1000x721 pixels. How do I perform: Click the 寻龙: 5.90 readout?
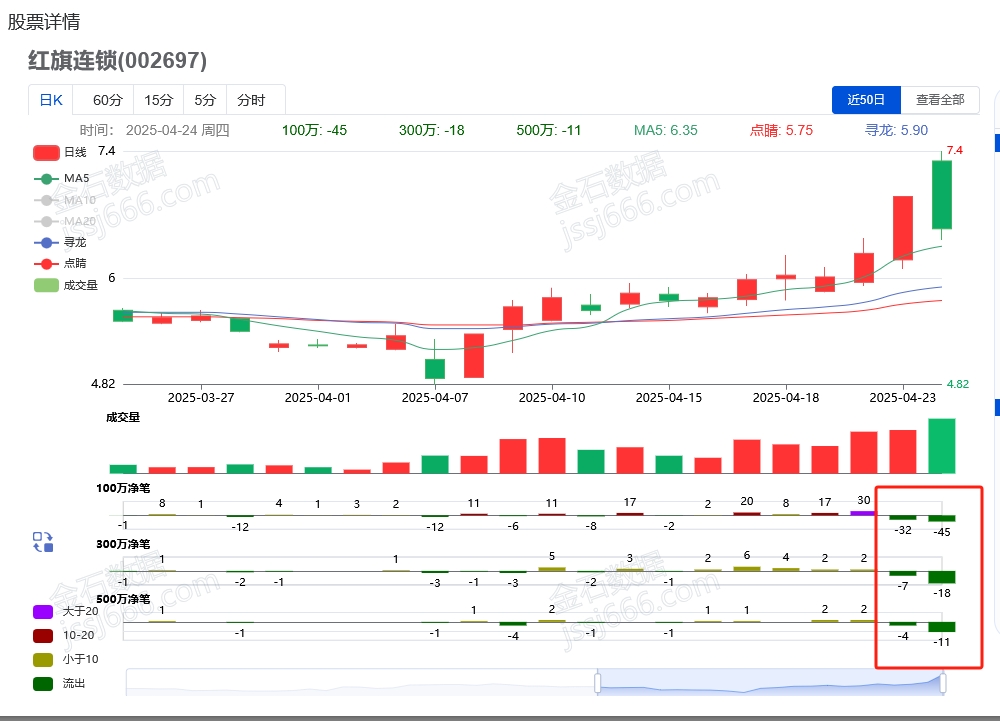[x=896, y=130]
